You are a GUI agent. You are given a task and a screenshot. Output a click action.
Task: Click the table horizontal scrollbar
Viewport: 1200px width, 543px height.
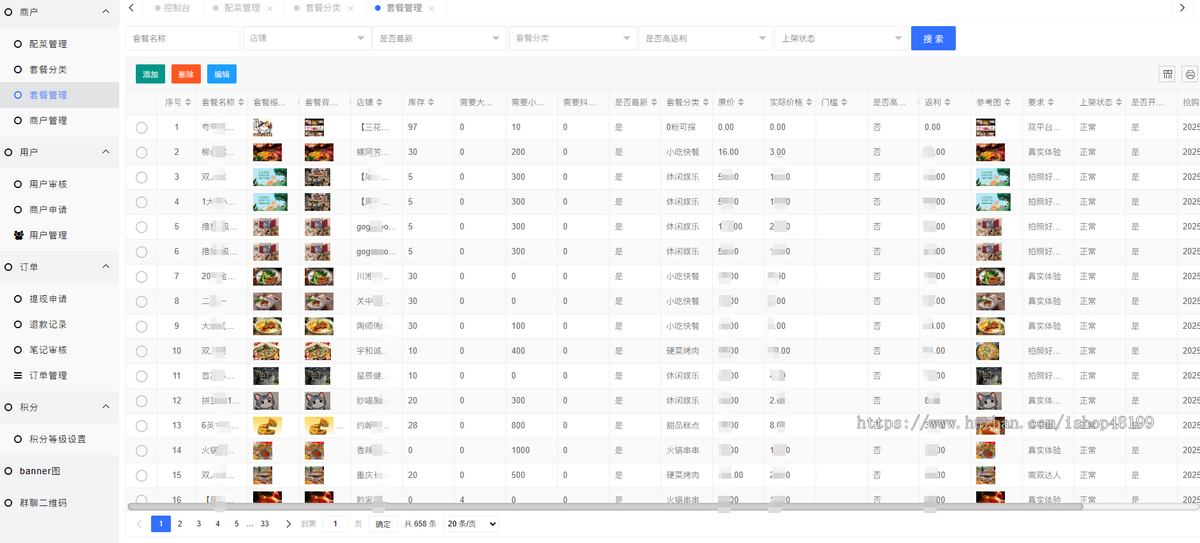[605, 507]
